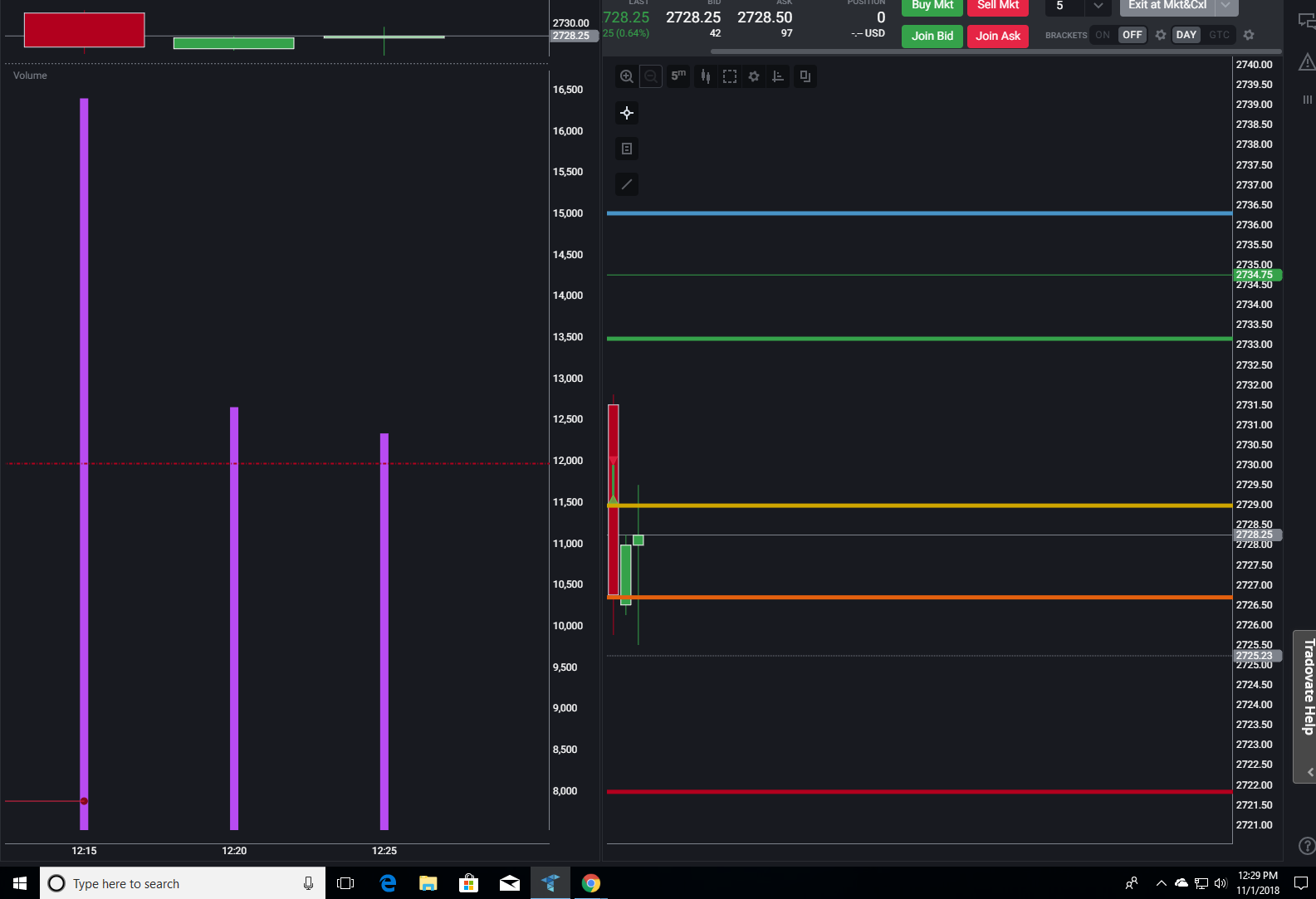This screenshot has width=1316, height=899.
Task: Click Exit at Mkt&Cxl button
Action: (x=1167, y=7)
